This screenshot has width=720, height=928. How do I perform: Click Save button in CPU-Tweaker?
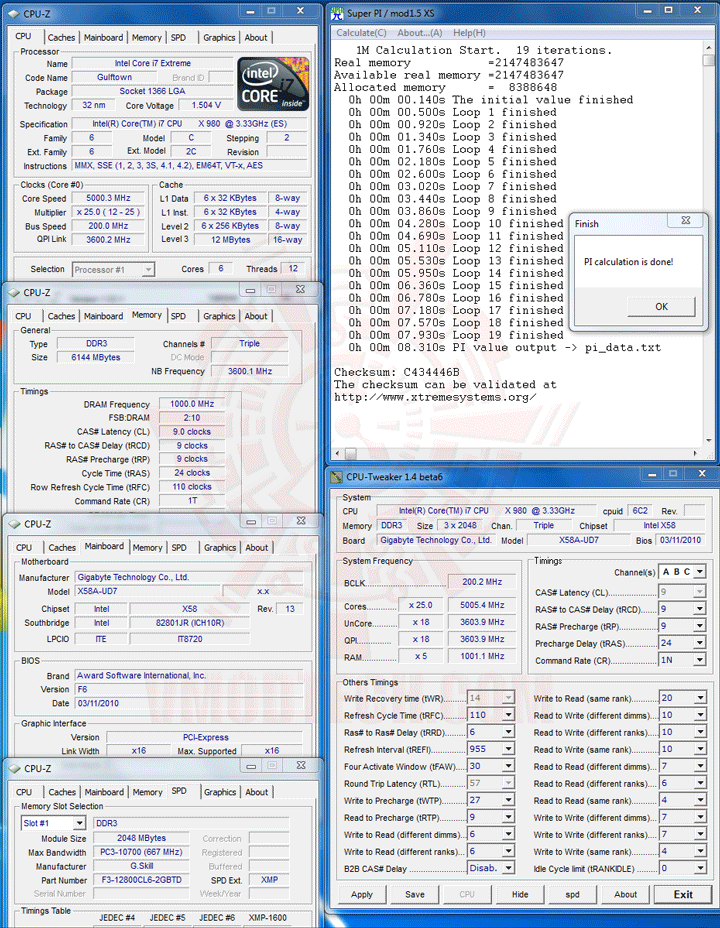[415, 894]
